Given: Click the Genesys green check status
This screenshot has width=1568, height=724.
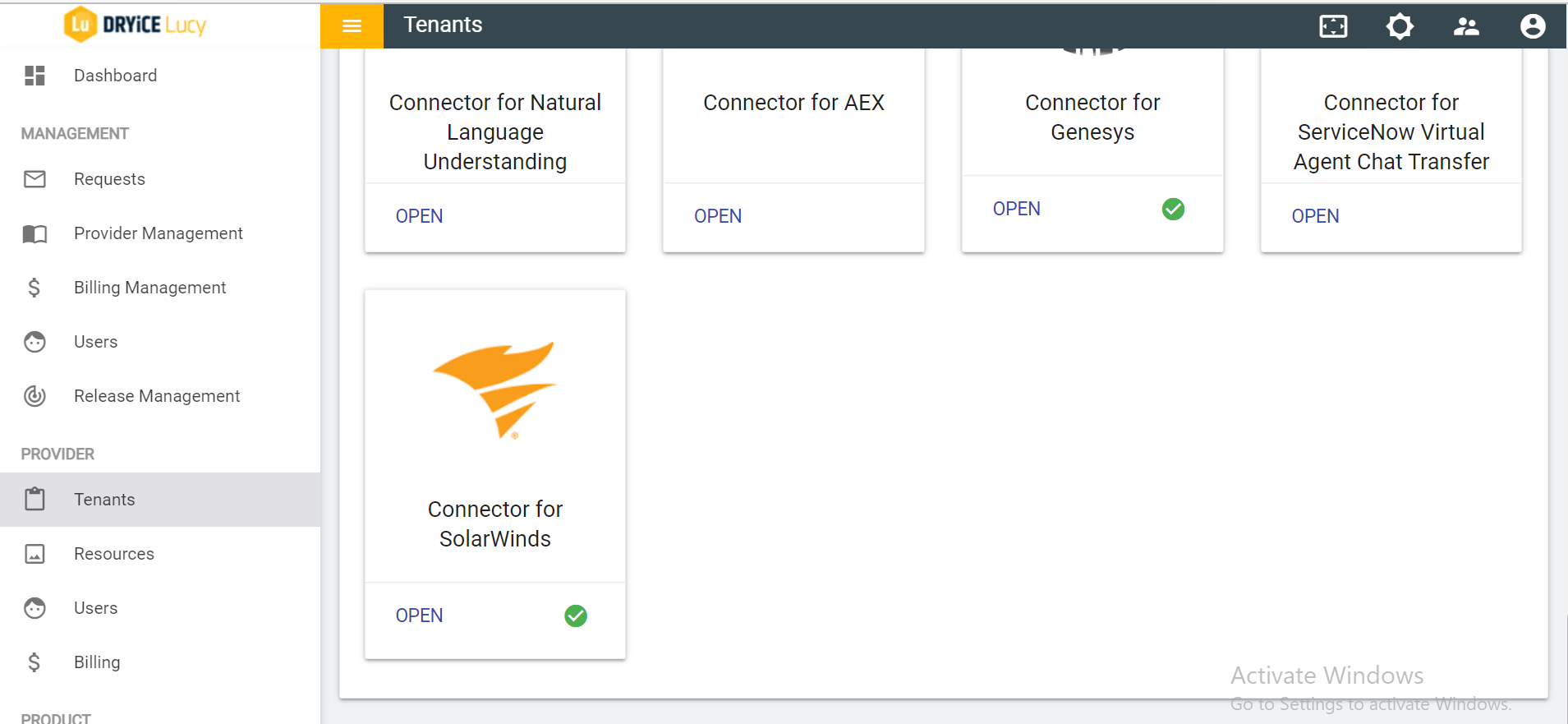Looking at the screenshot, I should tap(1173, 210).
